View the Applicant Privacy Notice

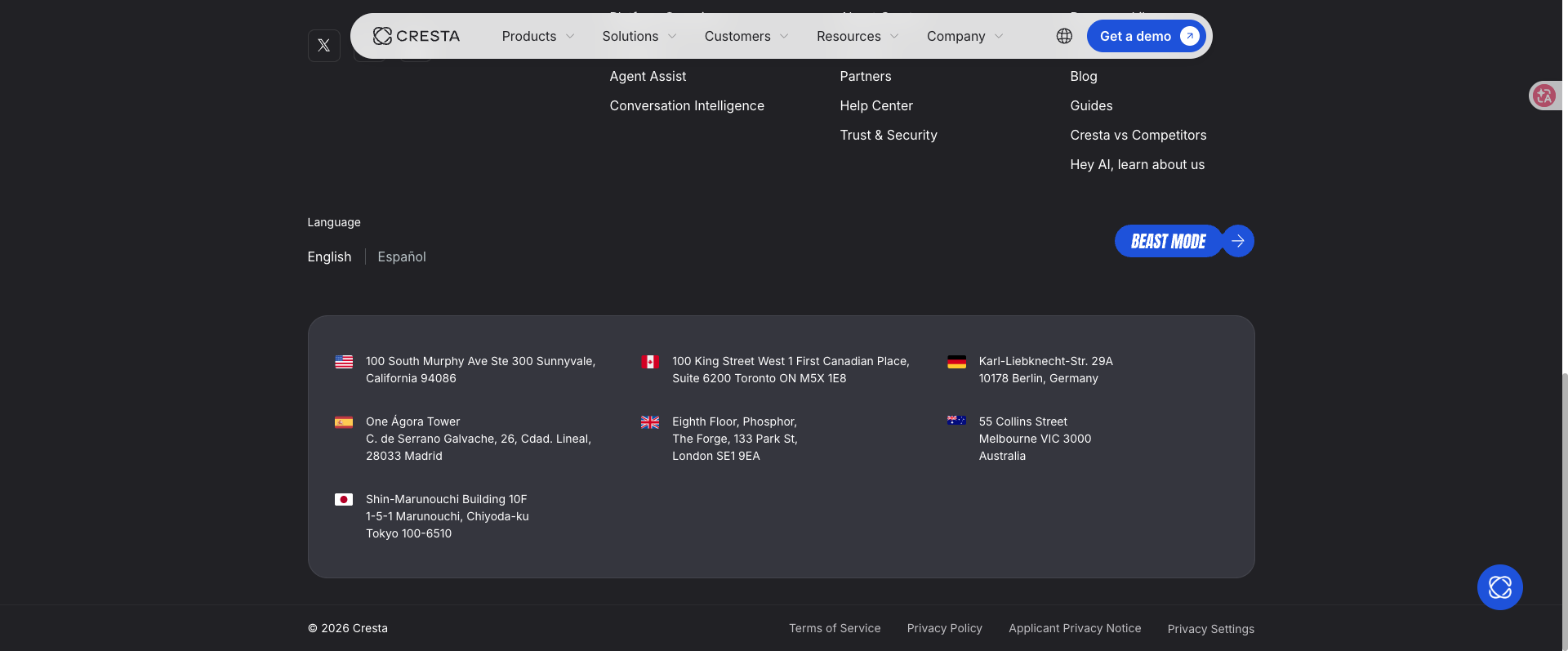click(x=1075, y=628)
